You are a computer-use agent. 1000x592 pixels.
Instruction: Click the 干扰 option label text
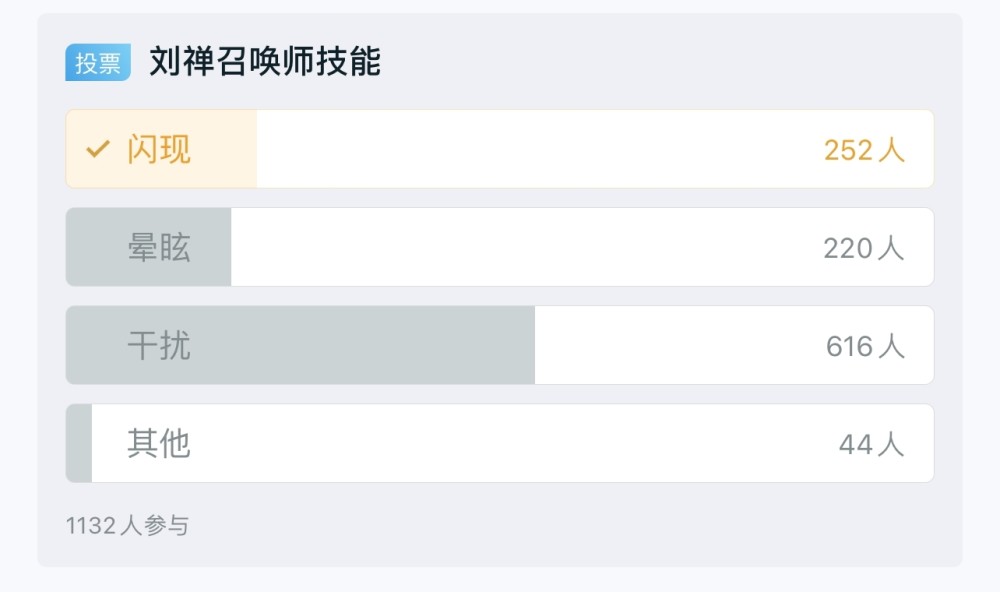pyautogui.click(x=159, y=346)
